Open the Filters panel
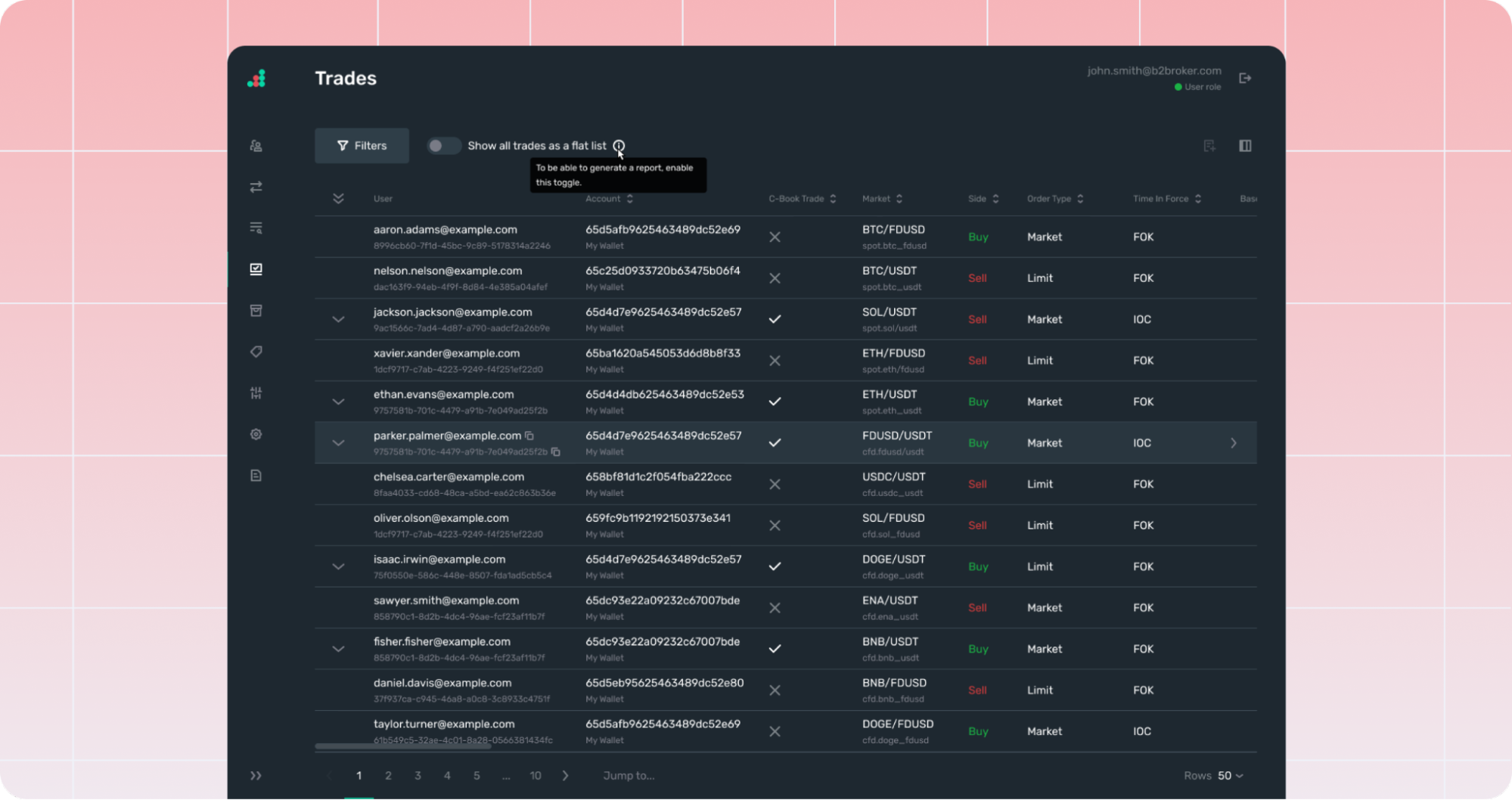Viewport: 1512px width, 800px height. click(361, 145)
